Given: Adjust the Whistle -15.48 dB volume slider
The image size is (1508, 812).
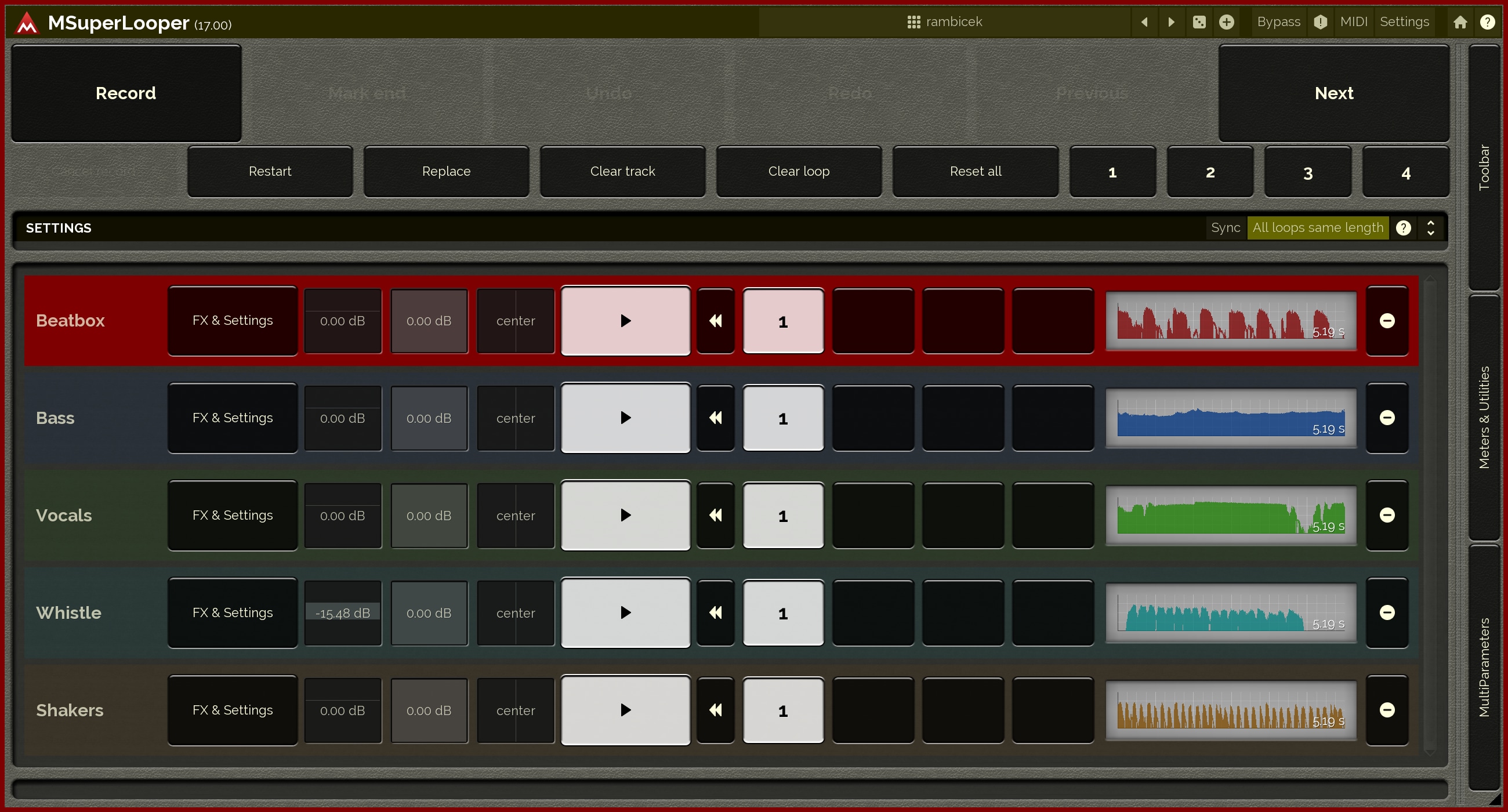Looking at the screenshot, I should click(x=342, y=613).
